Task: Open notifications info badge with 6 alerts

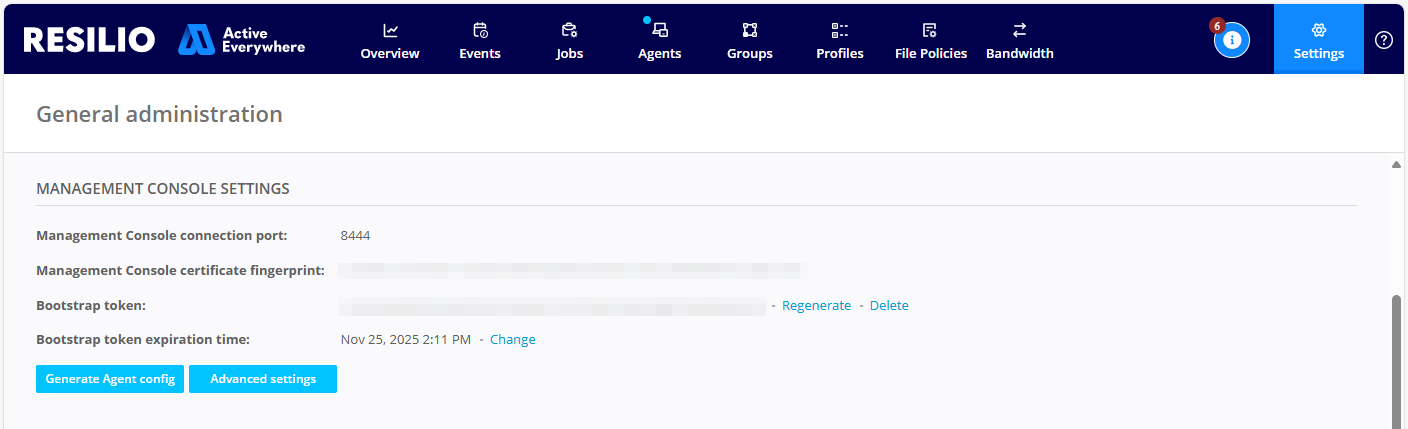Action: [x=1232, y=40]
